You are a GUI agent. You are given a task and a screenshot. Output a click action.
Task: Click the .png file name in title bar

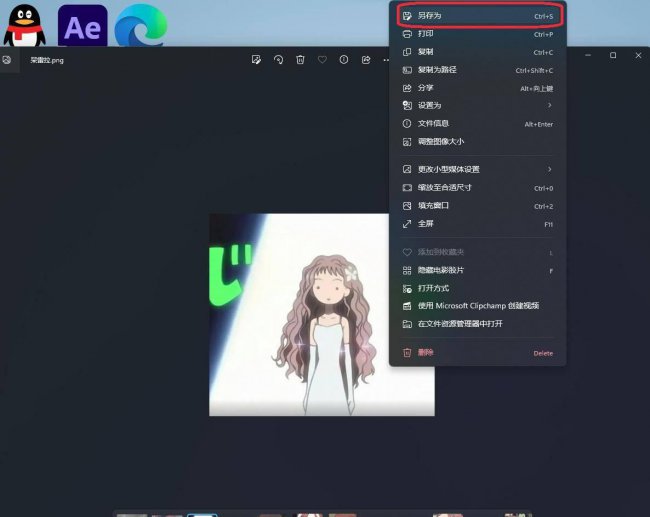(47, 60)
